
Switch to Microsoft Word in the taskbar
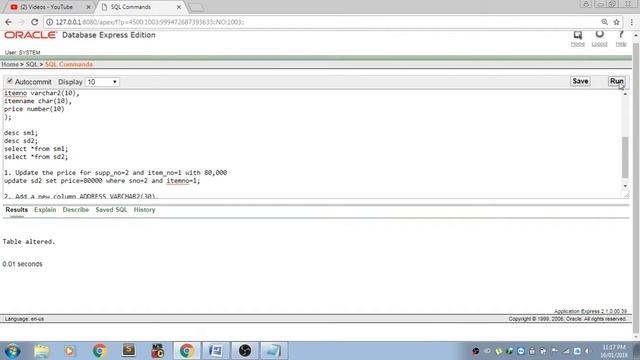[x=216, y=351]
